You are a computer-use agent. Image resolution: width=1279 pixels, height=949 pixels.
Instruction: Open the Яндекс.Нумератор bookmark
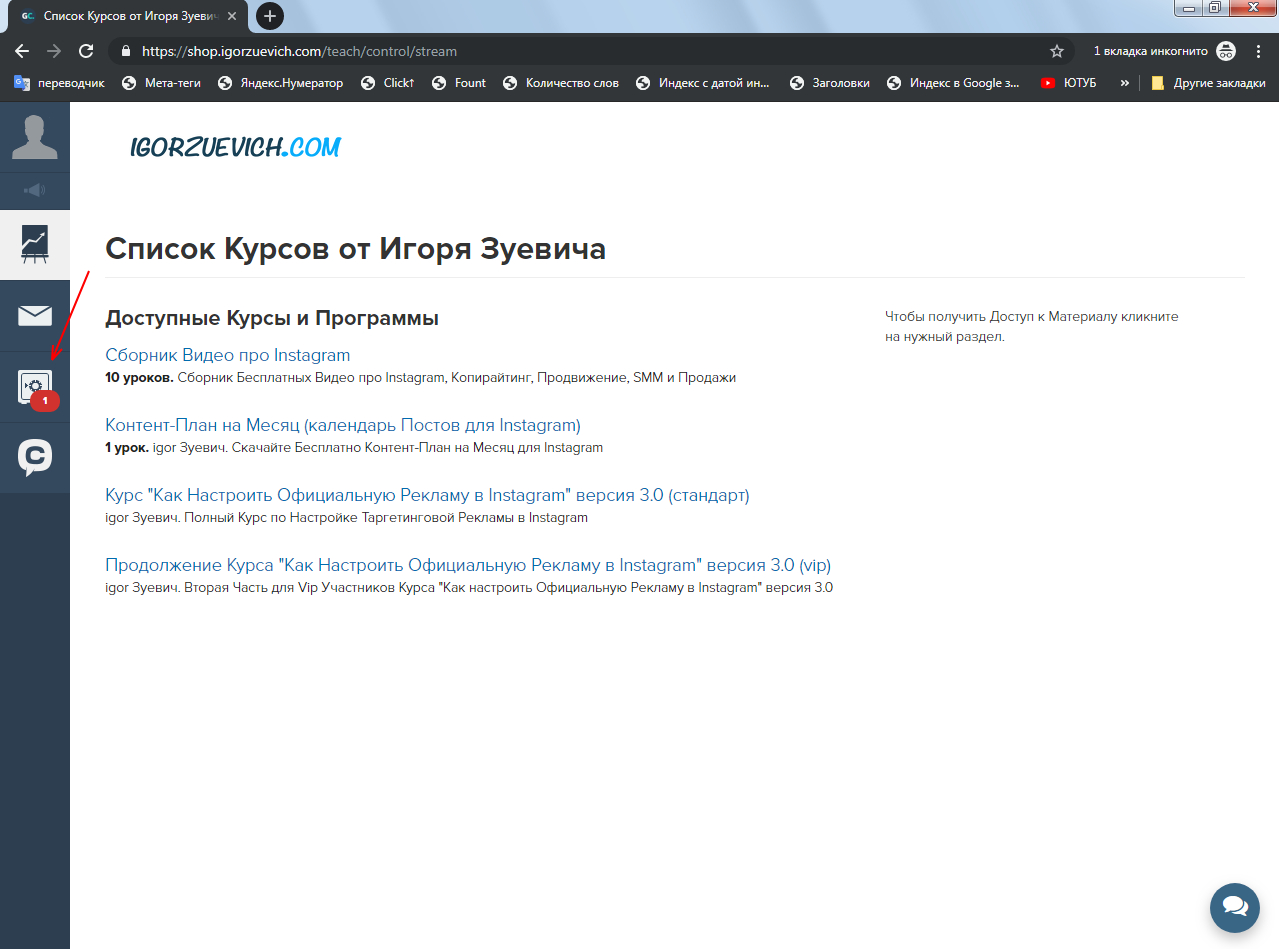(x=280, y=83)
